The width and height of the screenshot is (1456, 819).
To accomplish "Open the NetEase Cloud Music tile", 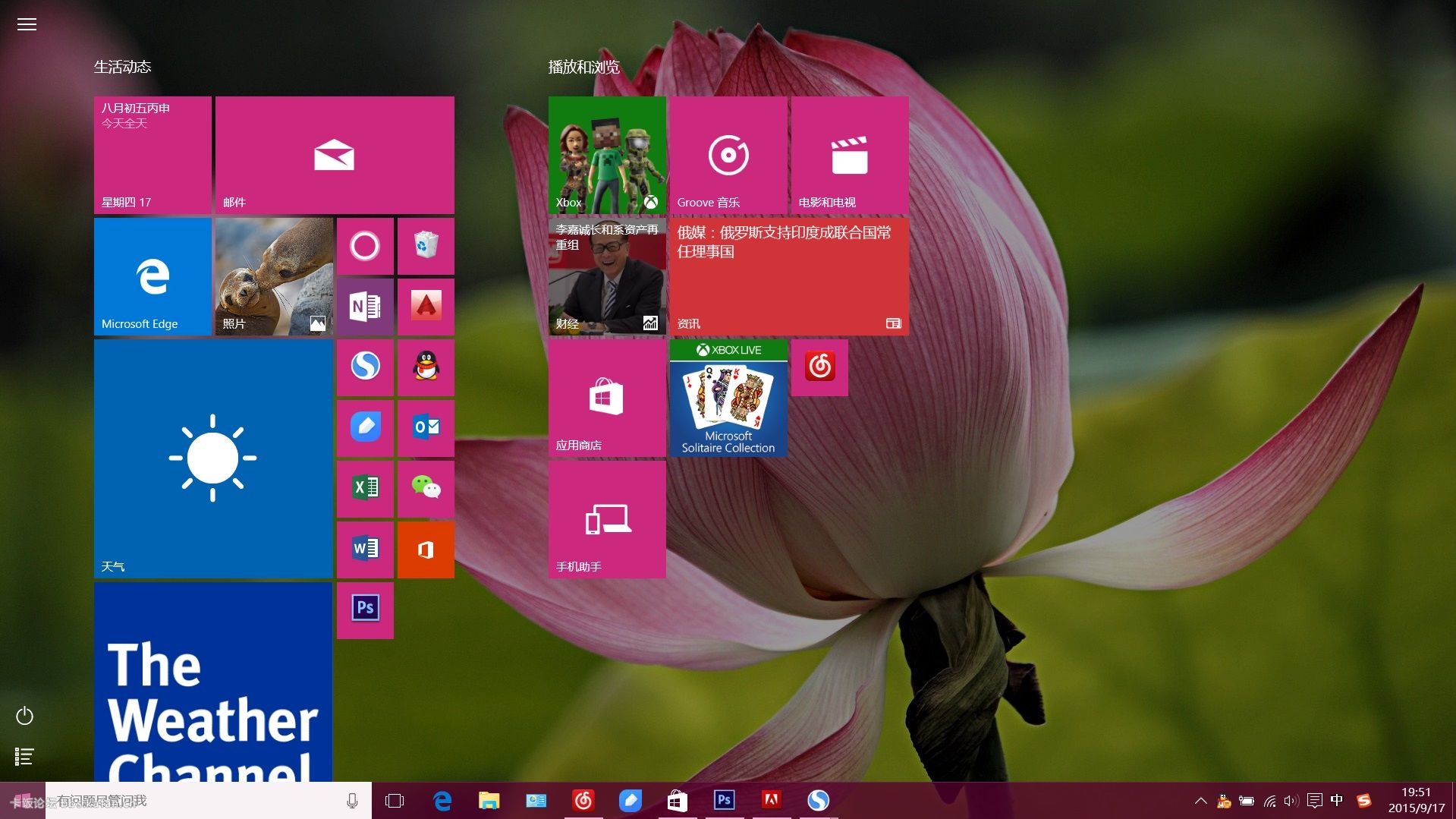I will click(x=819, y=367).
